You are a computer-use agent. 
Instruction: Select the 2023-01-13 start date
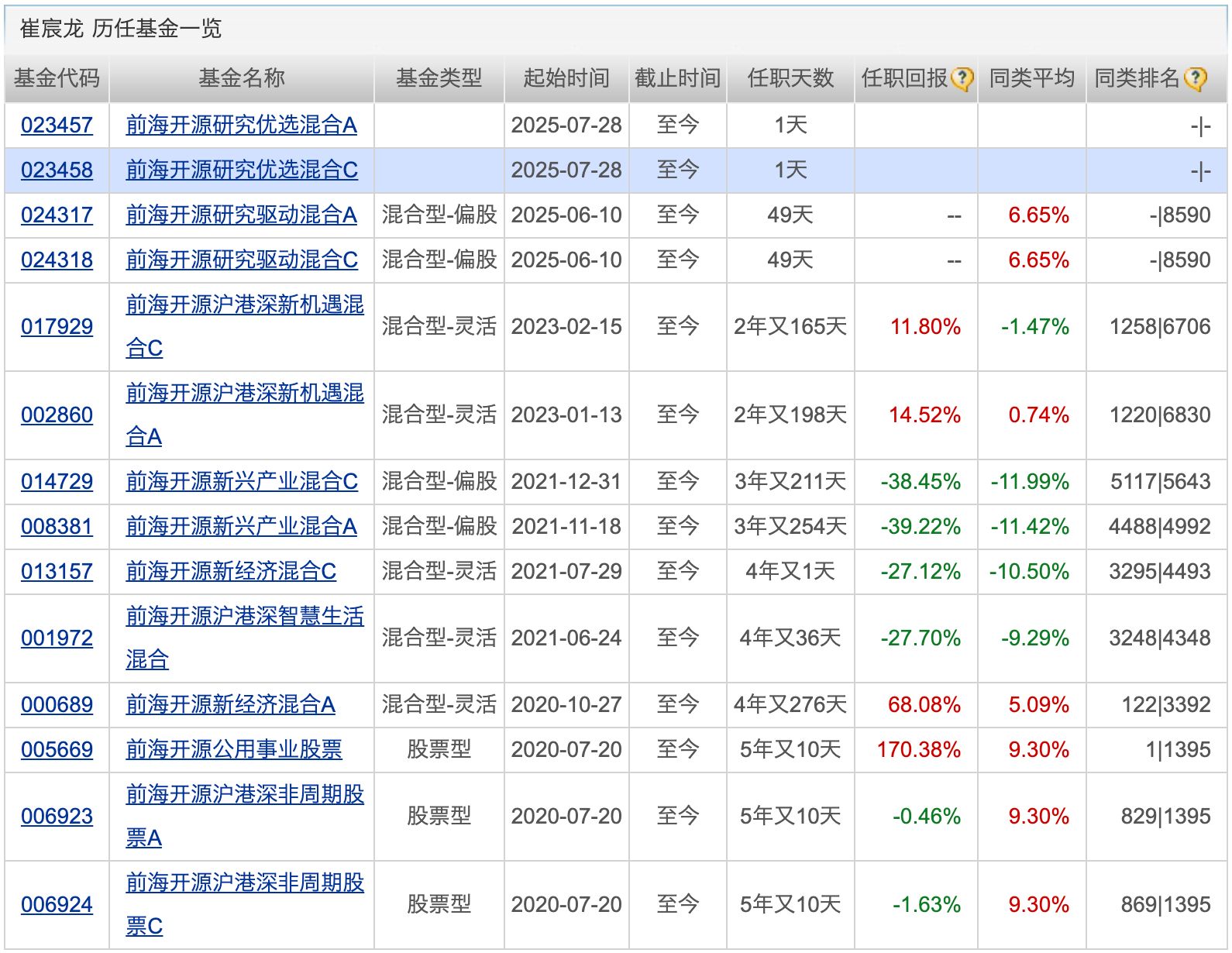(566, 415)
